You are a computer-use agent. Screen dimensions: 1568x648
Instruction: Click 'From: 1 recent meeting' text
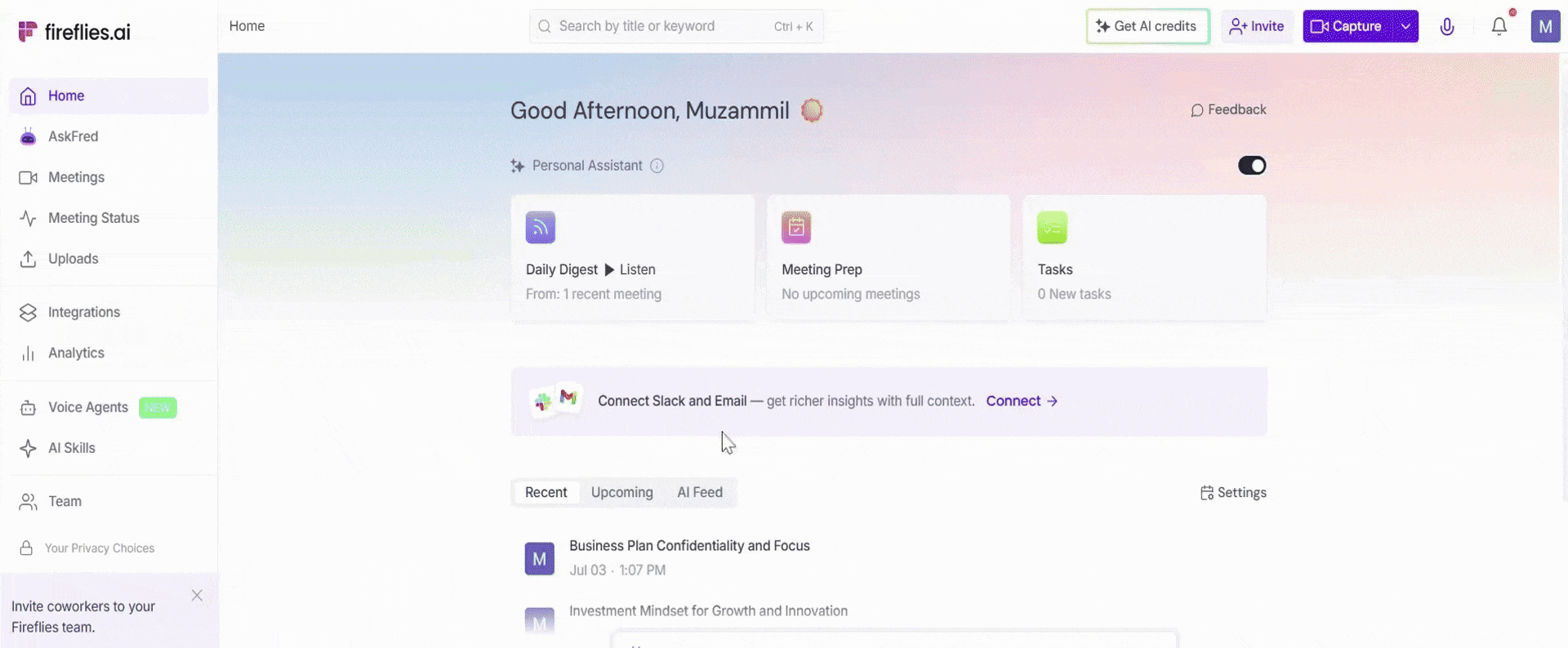[x=594, y=294]
